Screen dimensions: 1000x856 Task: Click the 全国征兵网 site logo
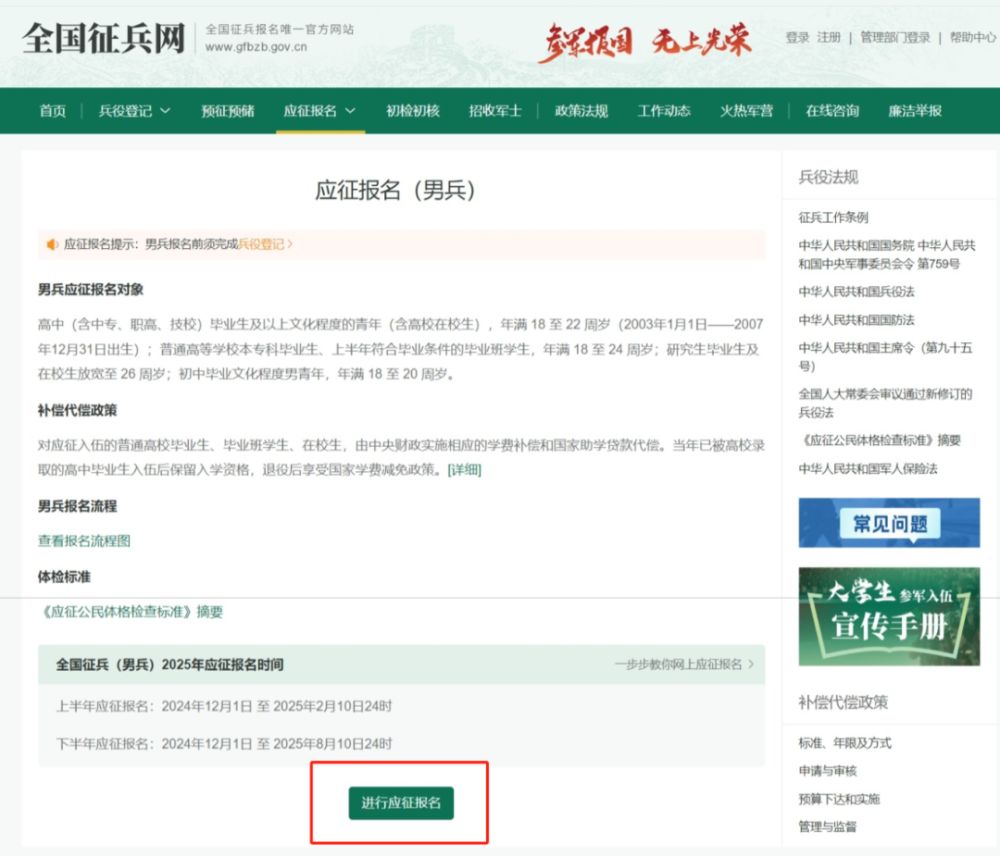pyautogui.click(x=104, y=38)
